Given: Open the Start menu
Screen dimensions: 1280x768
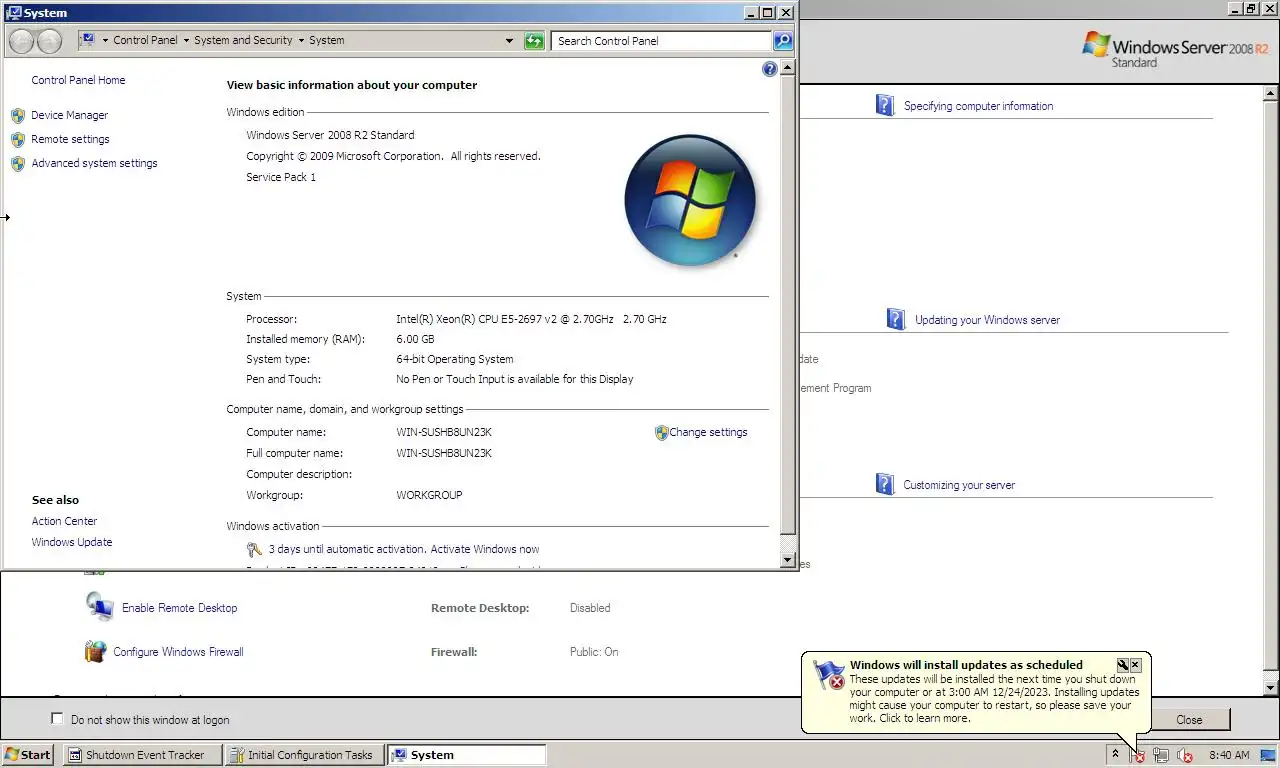Looking at the screenshot, I should click(x=28, y=755).
